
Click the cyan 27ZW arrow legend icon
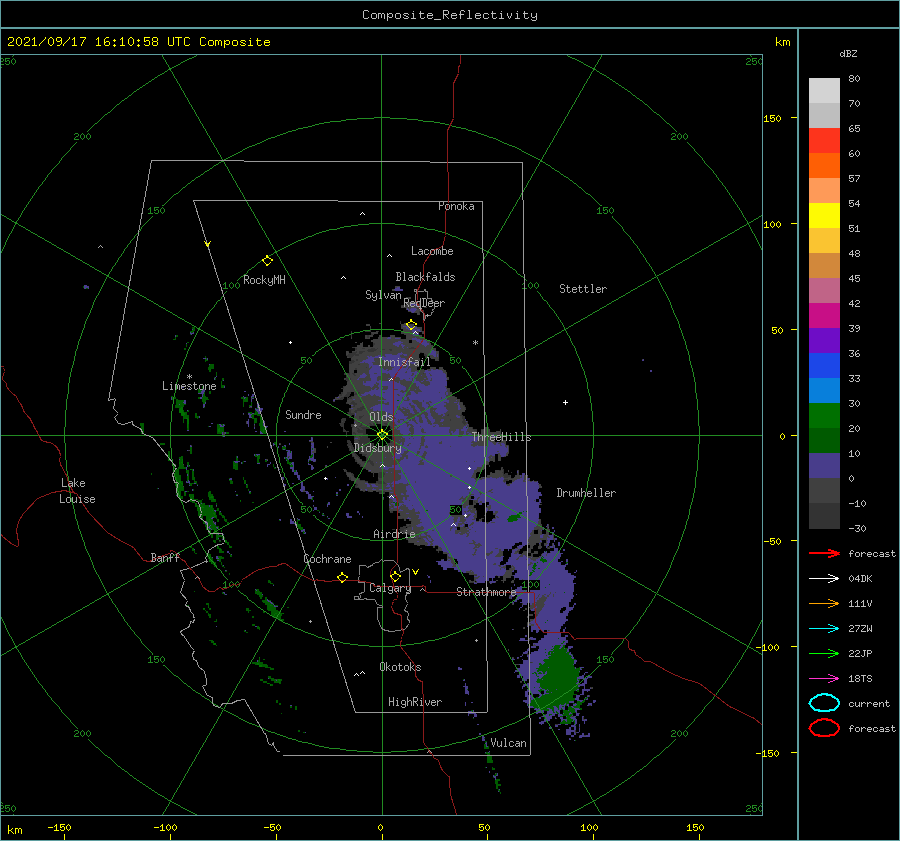824,629
